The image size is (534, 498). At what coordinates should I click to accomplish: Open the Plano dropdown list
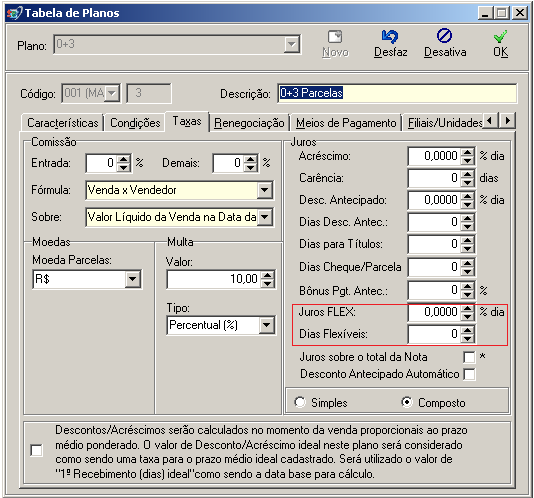(292, 44)
